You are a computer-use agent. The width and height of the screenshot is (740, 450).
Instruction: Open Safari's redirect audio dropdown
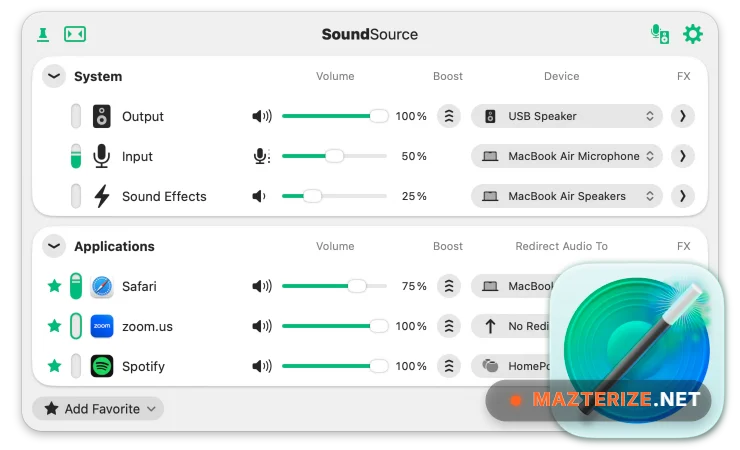[512, 286]
